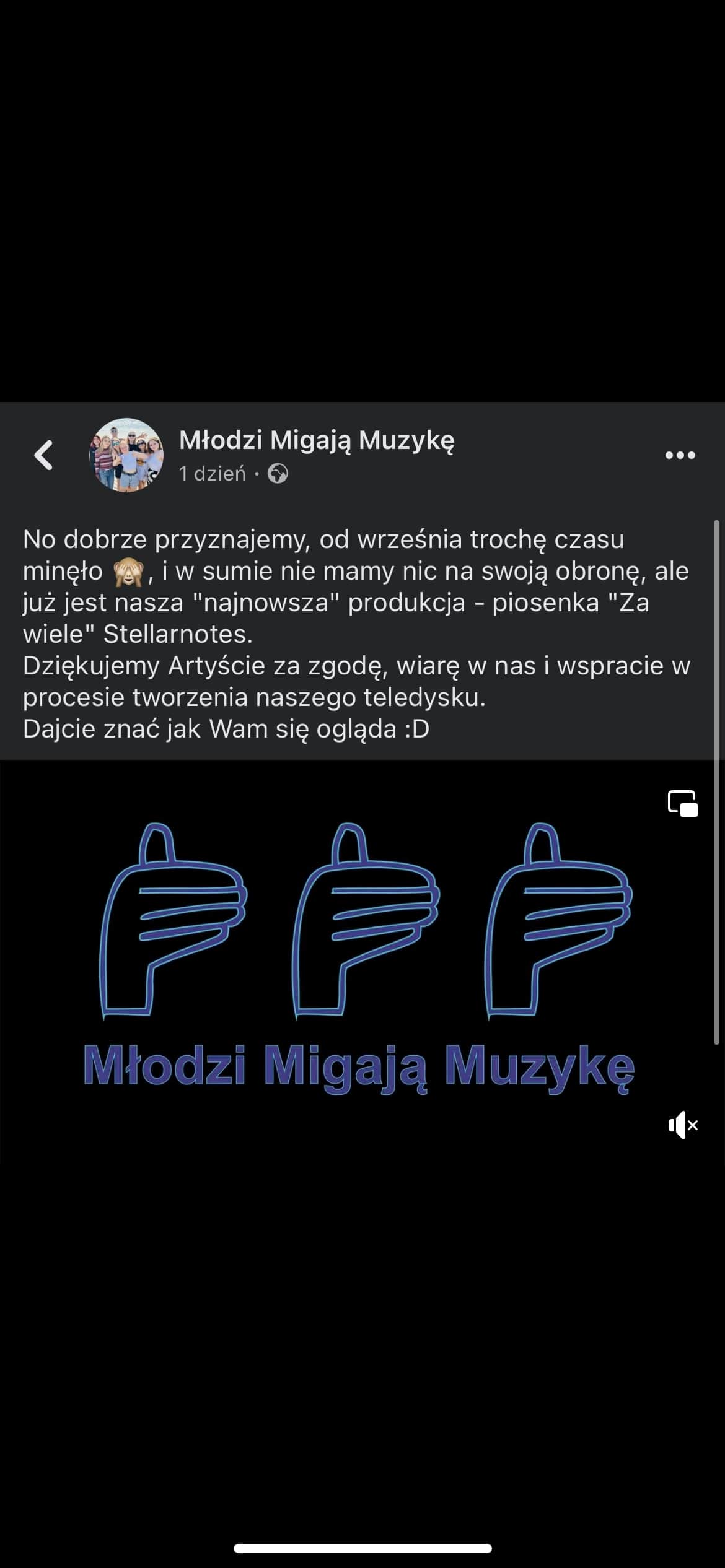Open the Młodzi Migają Muzykę page name

tap(317, 440)
